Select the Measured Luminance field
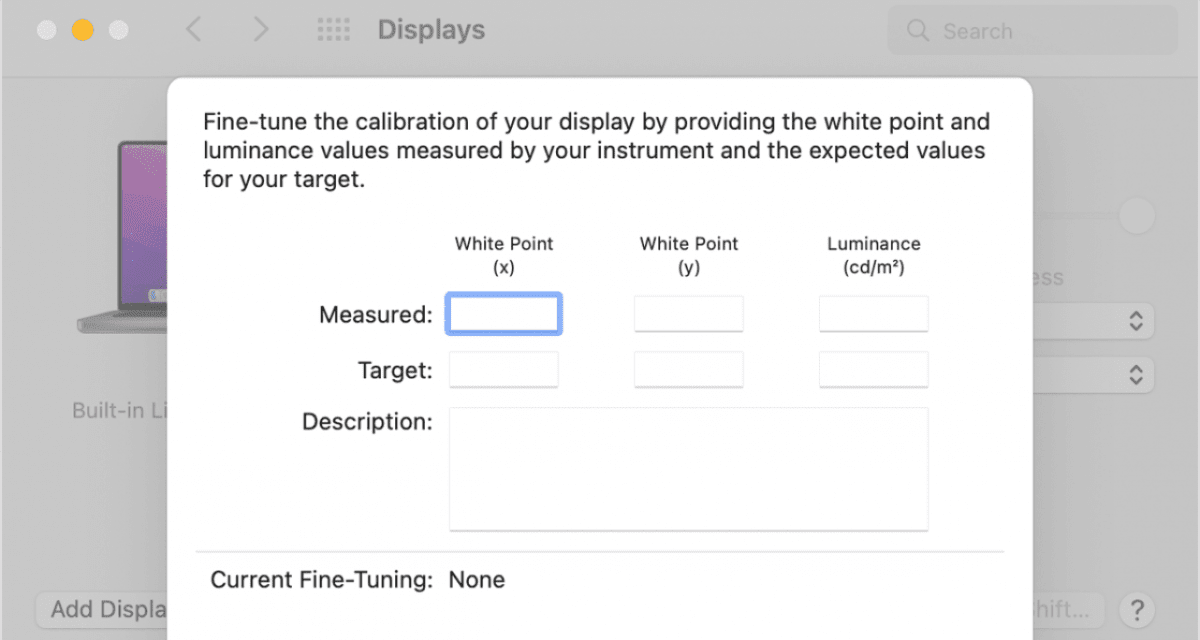 click(873, 314)
